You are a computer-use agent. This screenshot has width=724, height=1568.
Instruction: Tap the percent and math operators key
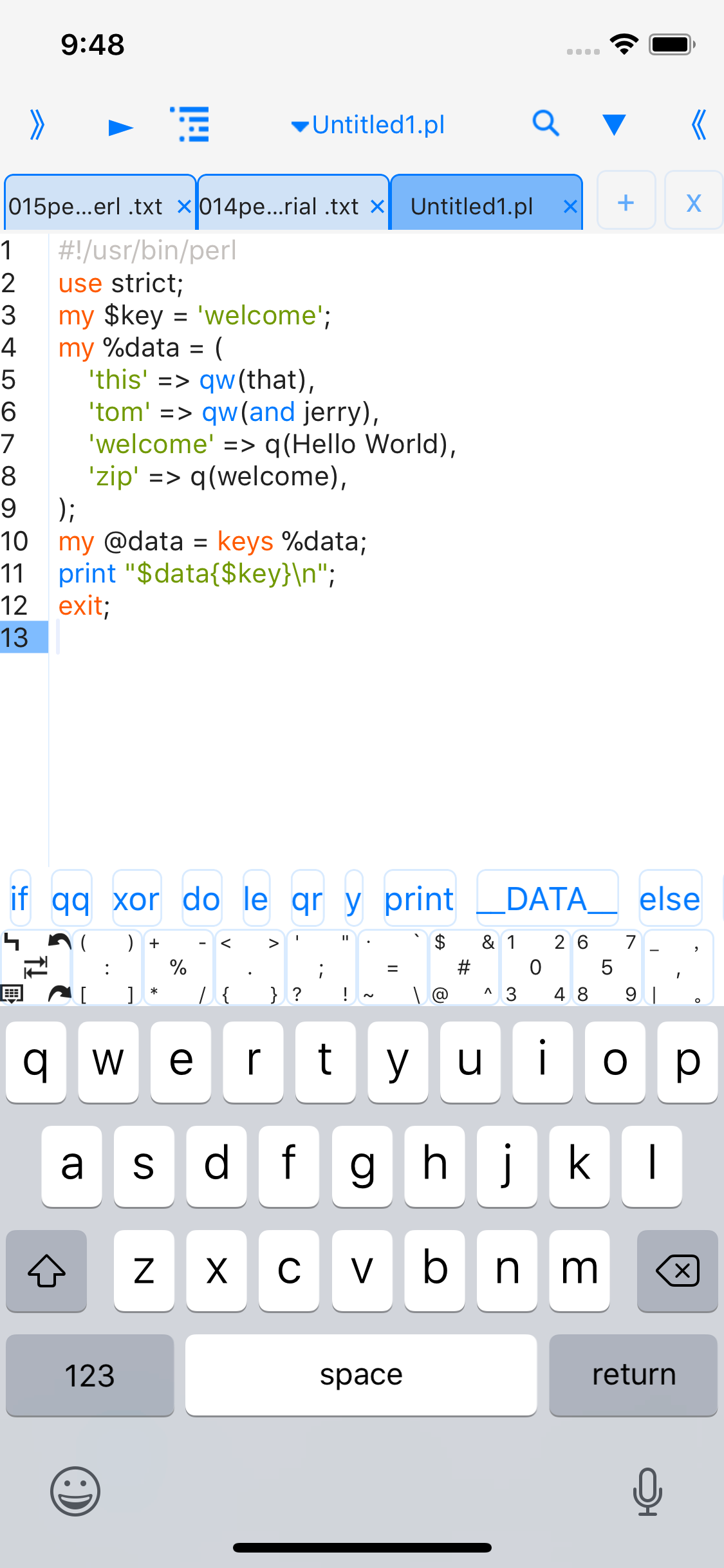coord(178,967)
